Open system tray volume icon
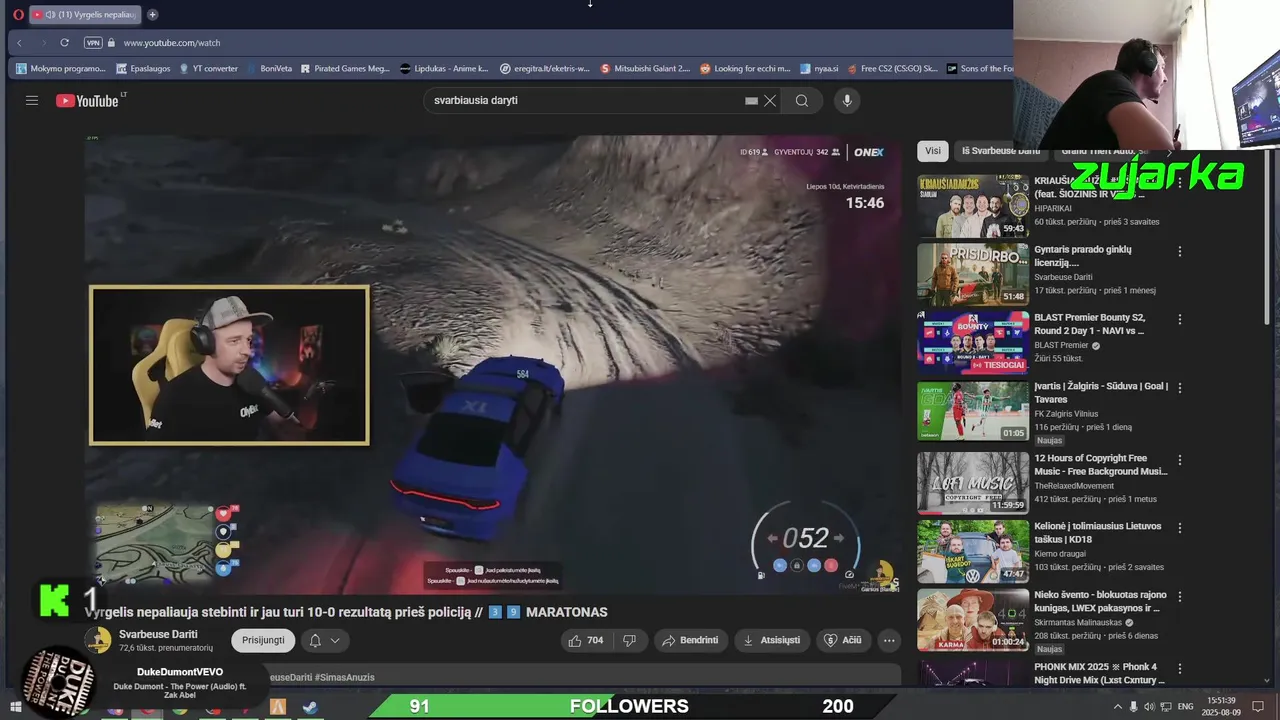Screen dimensions: 1280x720 (x=1149, y=707)
